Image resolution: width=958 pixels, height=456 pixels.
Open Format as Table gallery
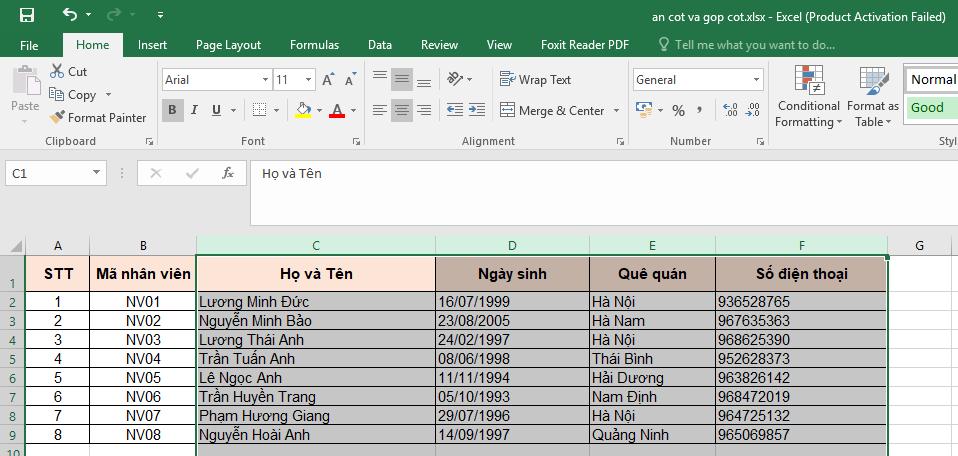(872, 97)
